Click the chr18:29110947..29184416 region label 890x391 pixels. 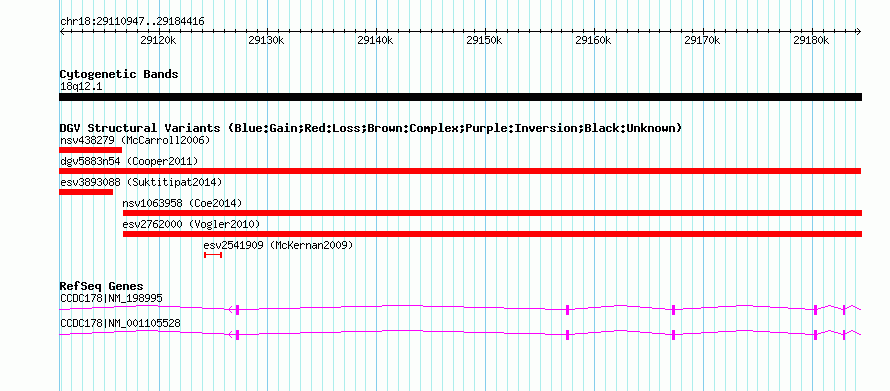132,22
